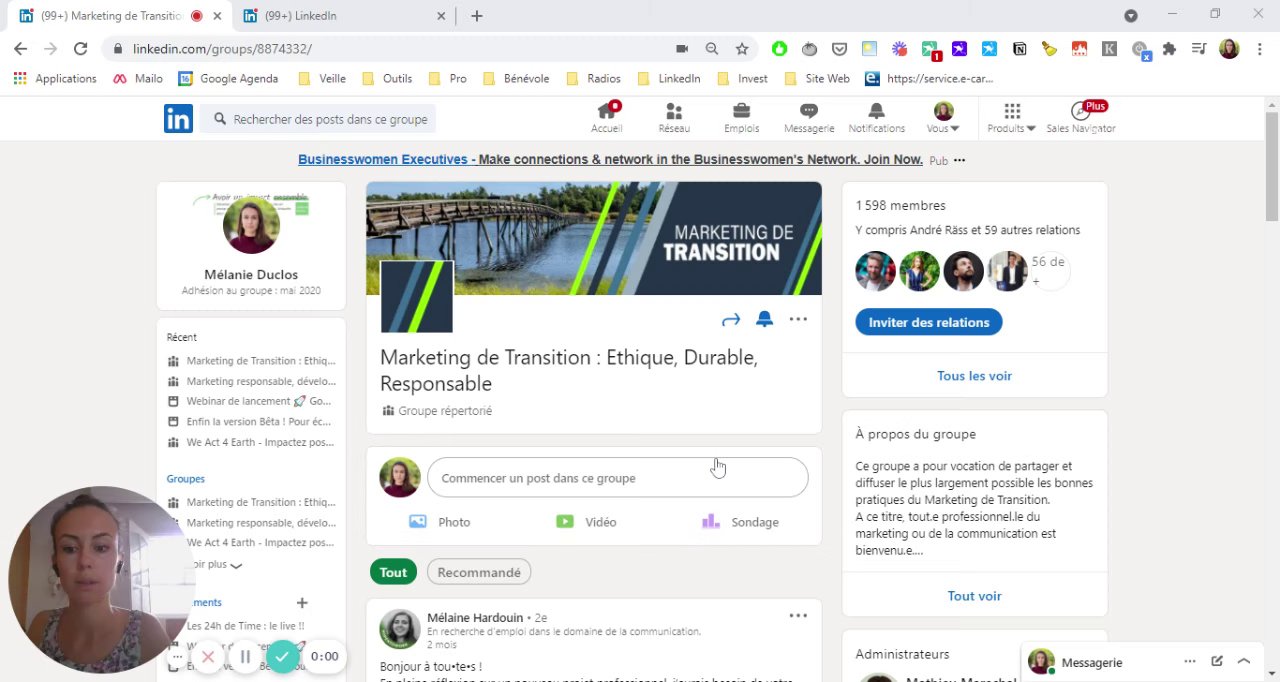Start a post in this group

pos(617,478)
